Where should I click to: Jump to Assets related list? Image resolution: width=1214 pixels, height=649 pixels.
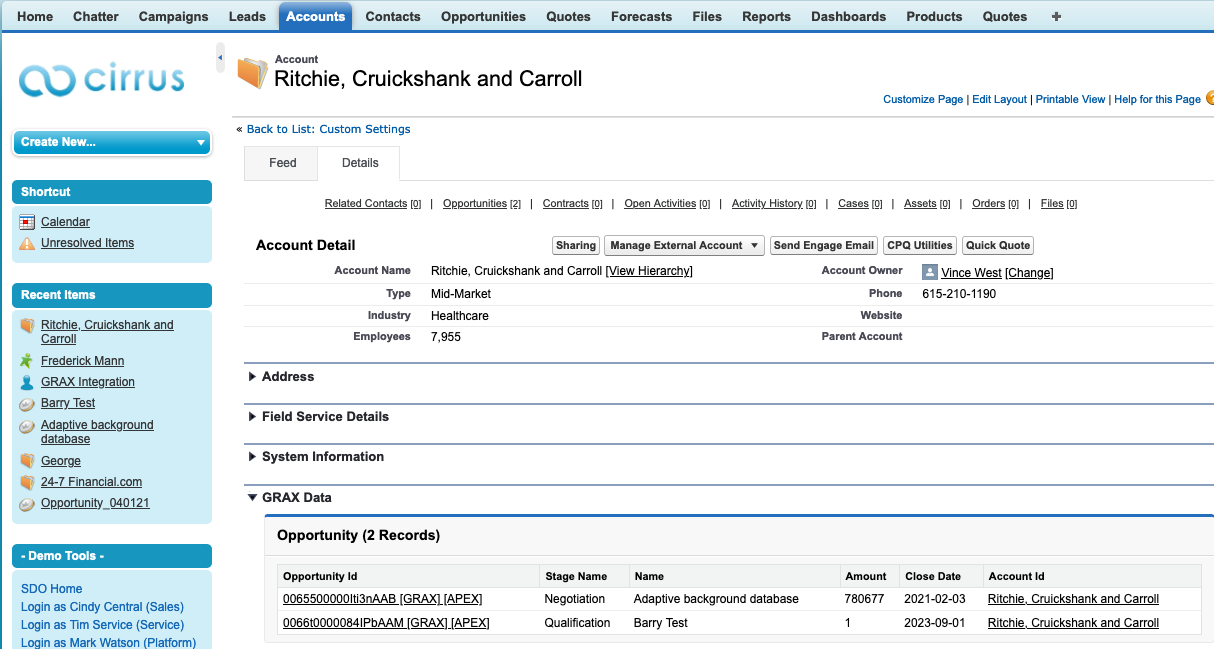pos(927,204)
